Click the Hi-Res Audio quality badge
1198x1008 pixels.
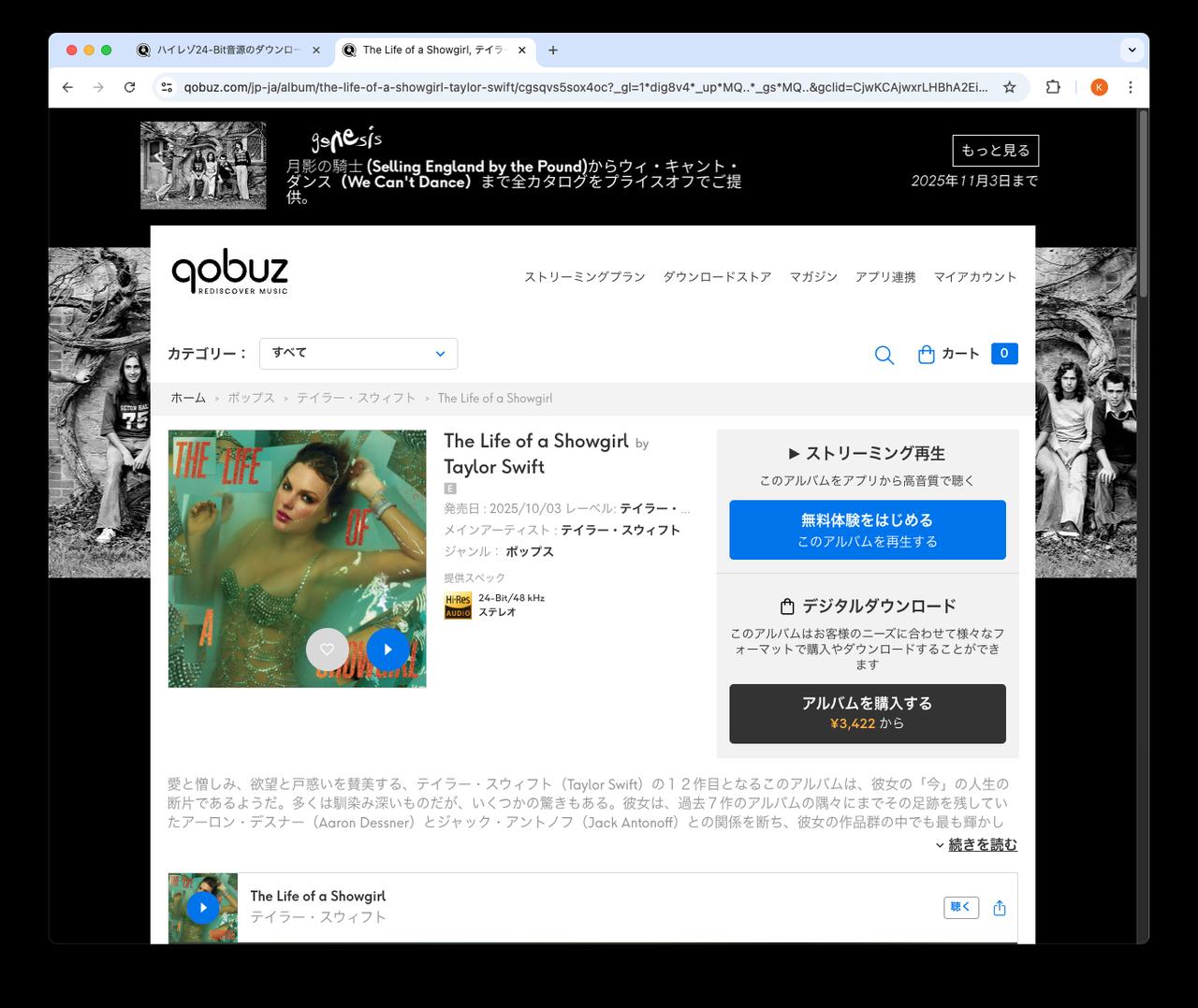pyautogui.click(x=458, y=605)
